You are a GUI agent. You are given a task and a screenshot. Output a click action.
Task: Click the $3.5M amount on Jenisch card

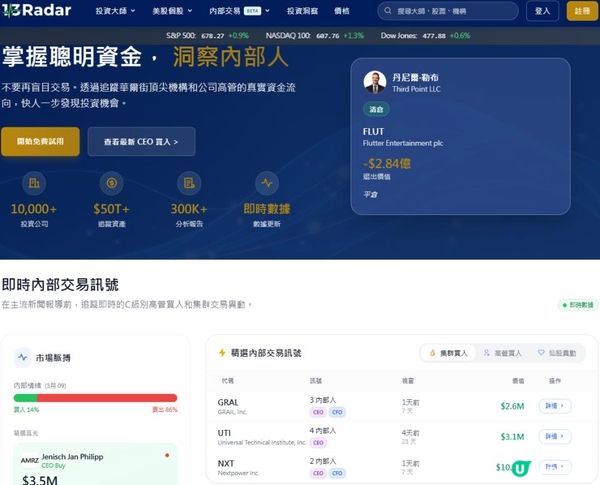[x=40, y=480]
